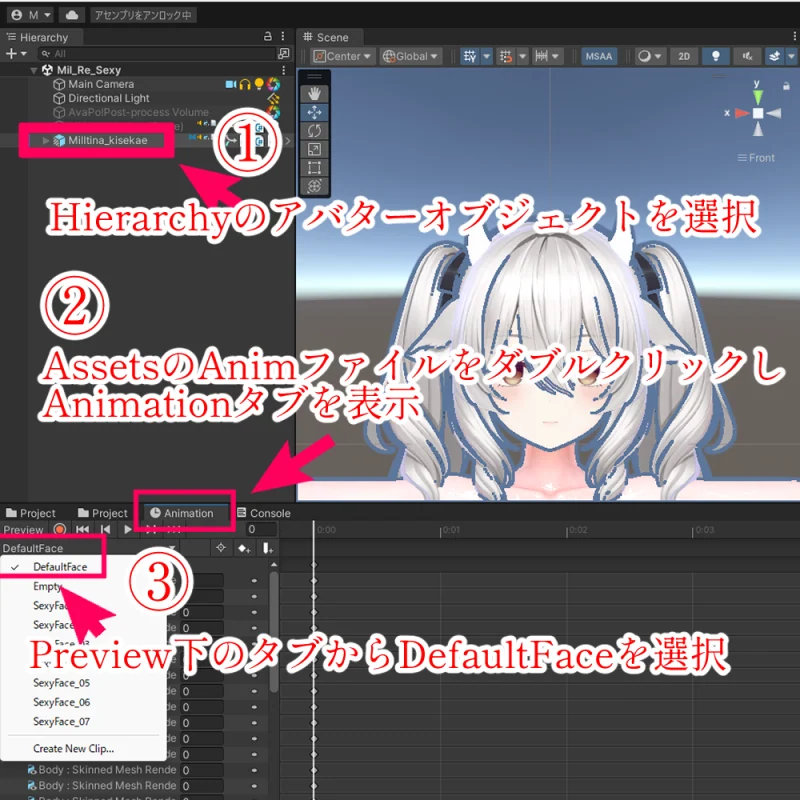This screenshot has width=800, height=800.
Task: Switch to the Console tab
Action: [264, 513]
